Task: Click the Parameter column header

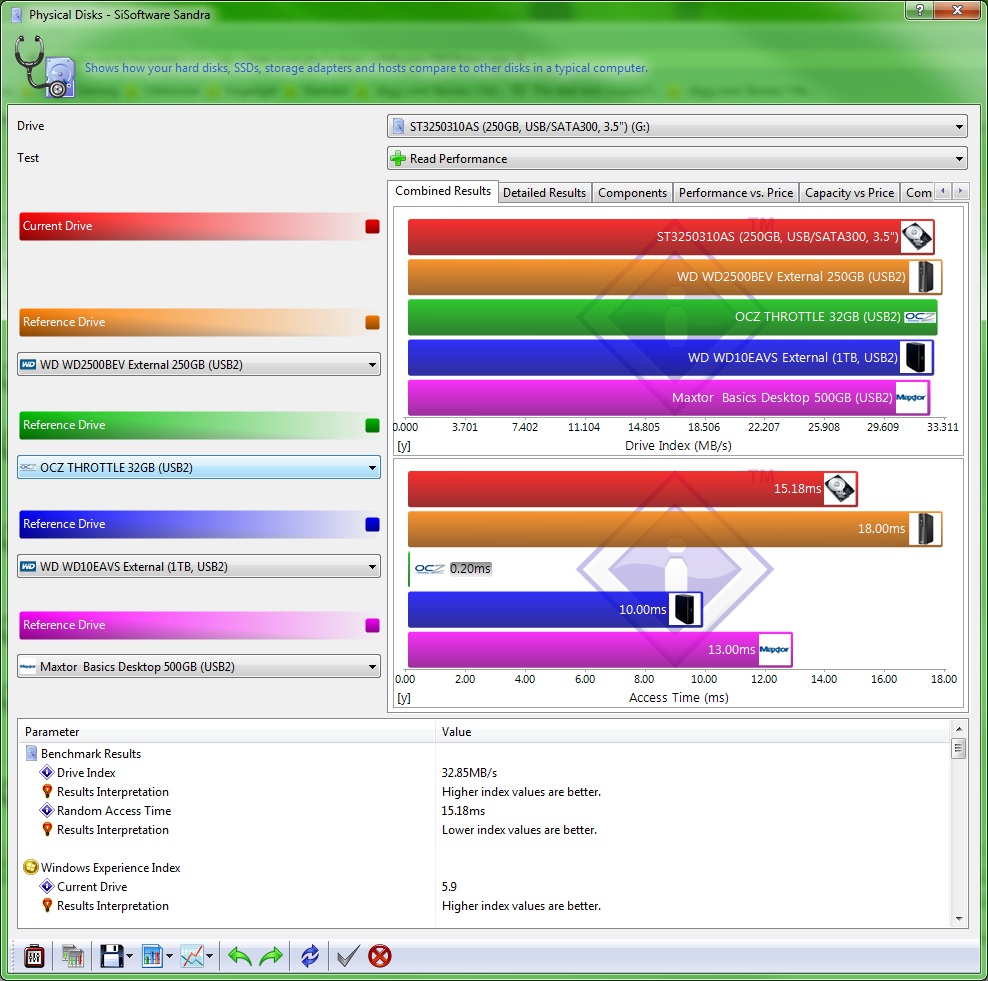Action: tap(226, 731)
